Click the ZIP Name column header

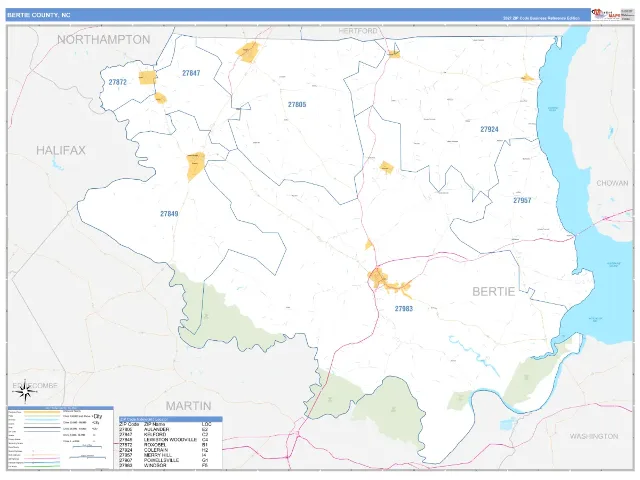click(154, 424)
